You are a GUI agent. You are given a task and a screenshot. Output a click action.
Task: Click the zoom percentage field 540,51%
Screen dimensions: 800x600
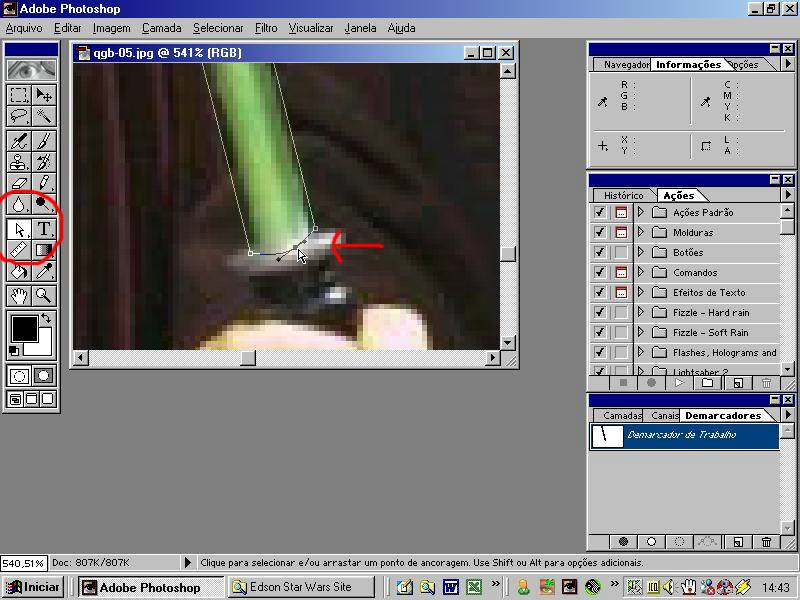(x=23, y=563)
